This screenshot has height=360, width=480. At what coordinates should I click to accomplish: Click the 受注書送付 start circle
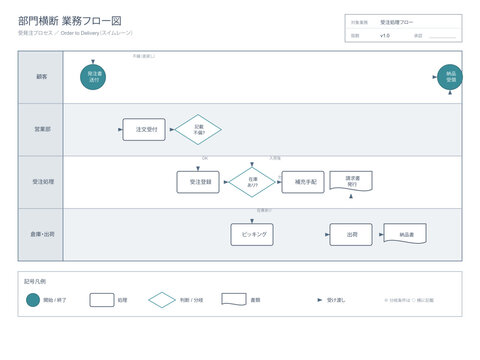tap(93, 77)
